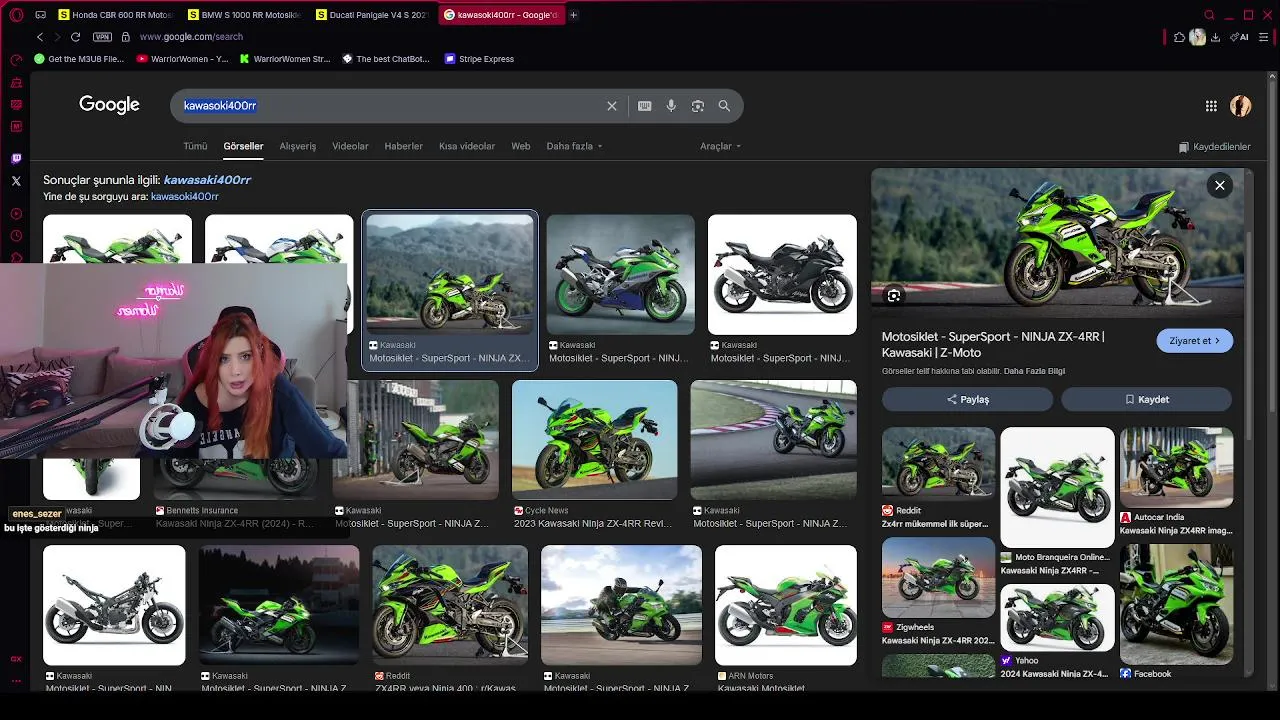Click the Kaydet save button

pos(1146,399)
